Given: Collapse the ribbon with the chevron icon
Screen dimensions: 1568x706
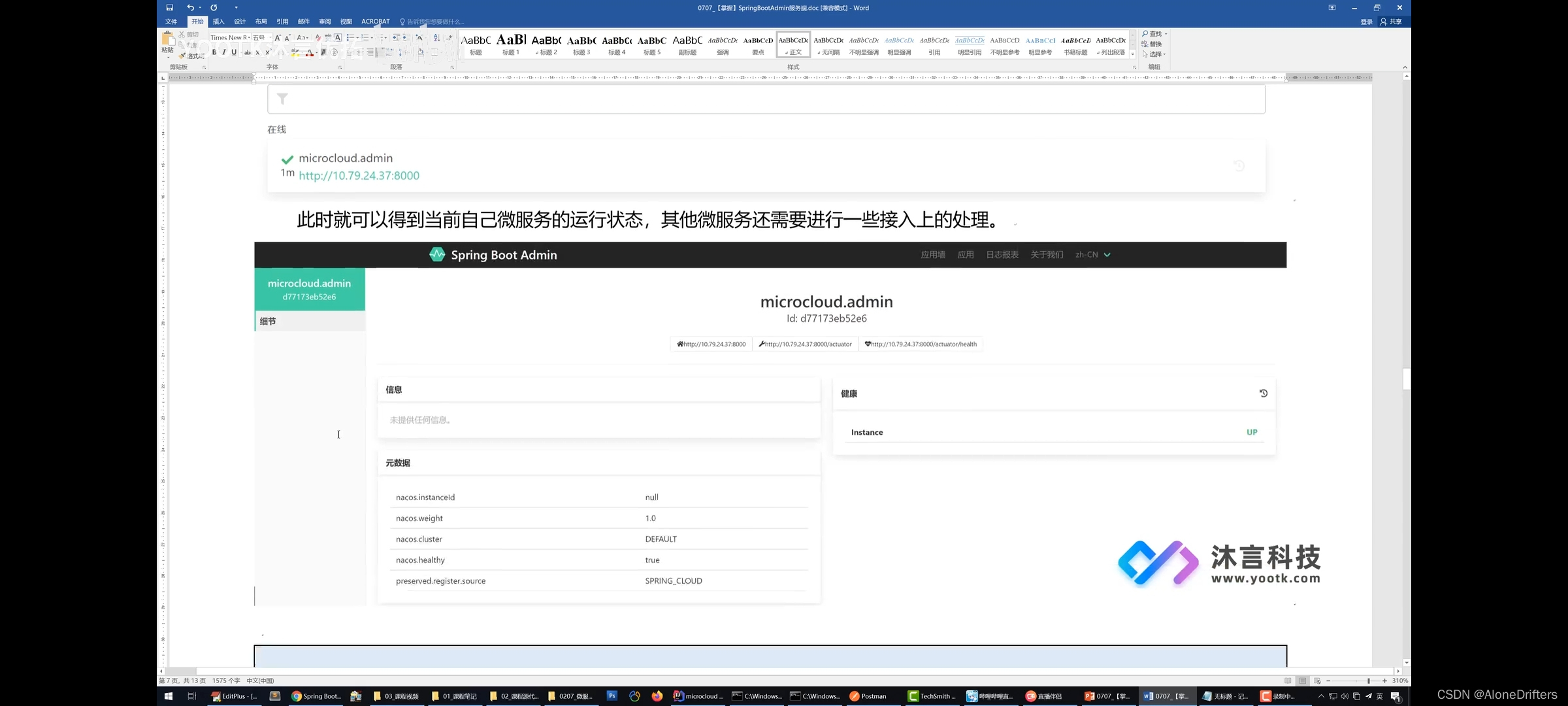Looking at the screenshot, I should click(1405, 66).
